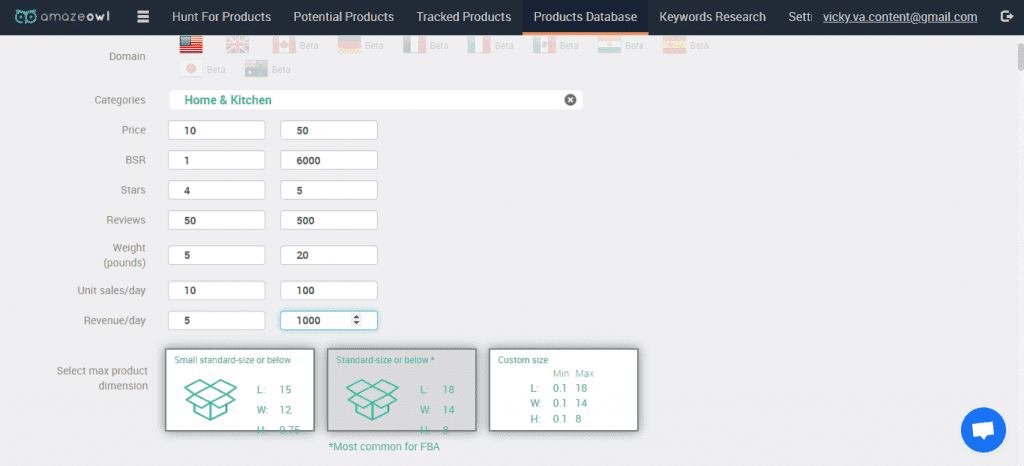Open the Hunt For Products tab

click(x=221, y=17)
